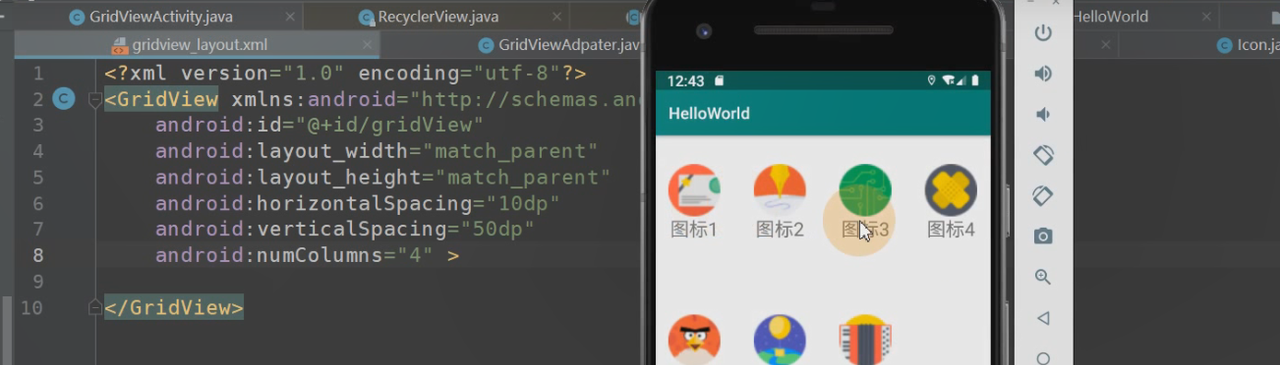Click the android:id gridView attribute line
This screenshot has height=365, width=1280.
[319, 125]
